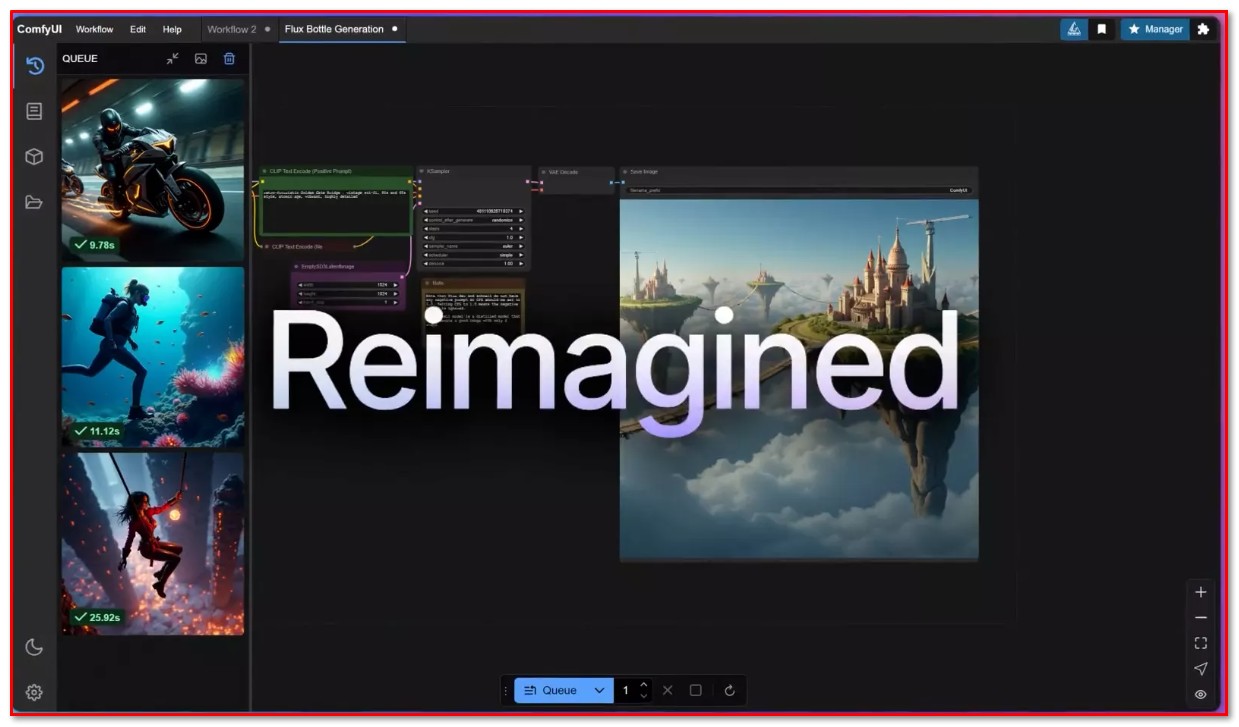
Task: Open the Workflow menu
Action: pos(94,29)
